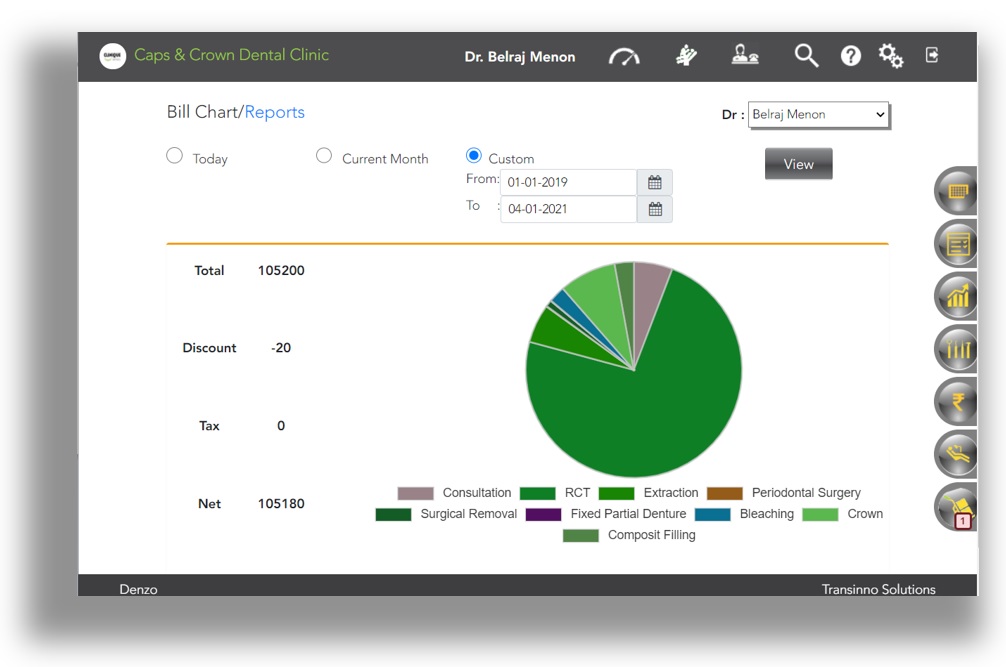The image size is (1006, 667).
Task: Open the search magnifier icon
Action: (x=806, y=56)
